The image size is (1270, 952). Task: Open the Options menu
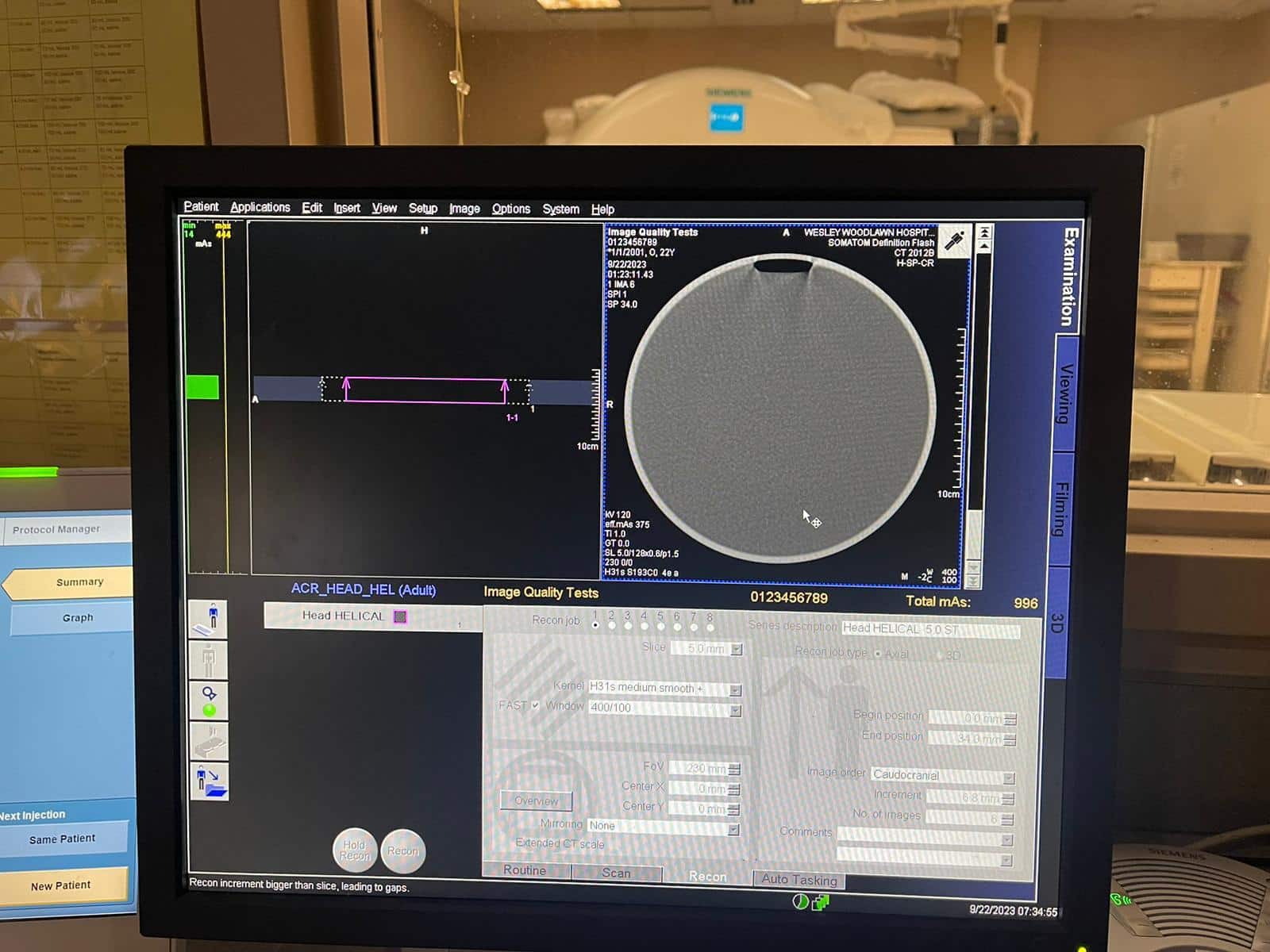(x=511, y=209)
